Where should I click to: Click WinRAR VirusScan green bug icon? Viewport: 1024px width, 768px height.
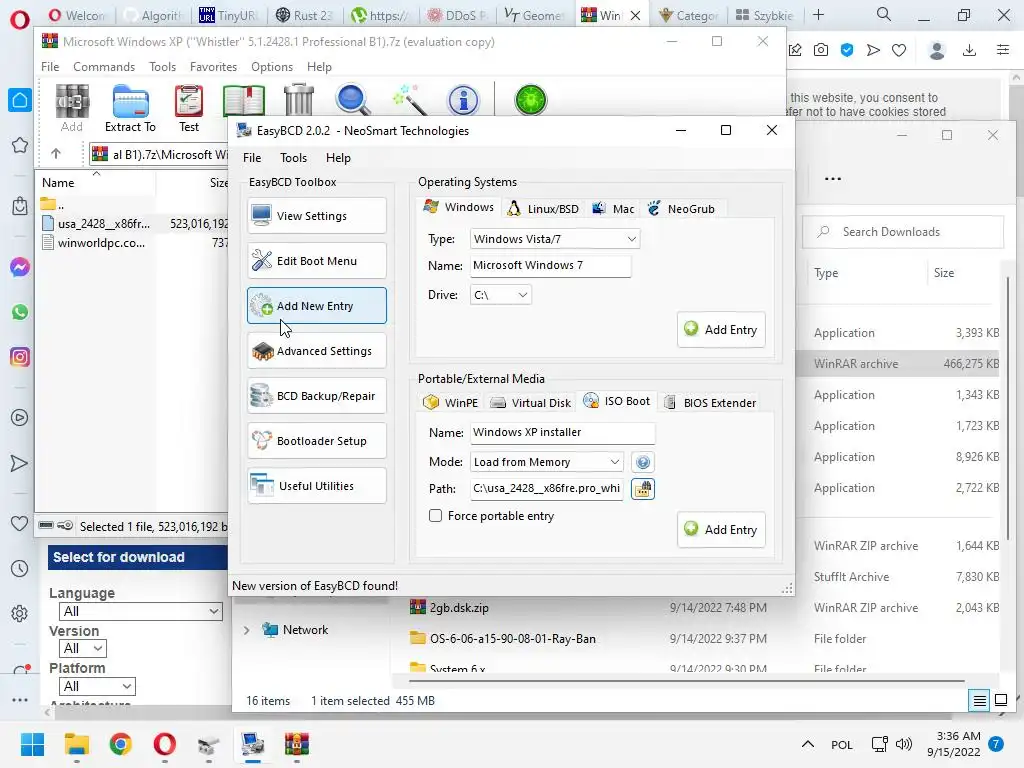point(530,101)
